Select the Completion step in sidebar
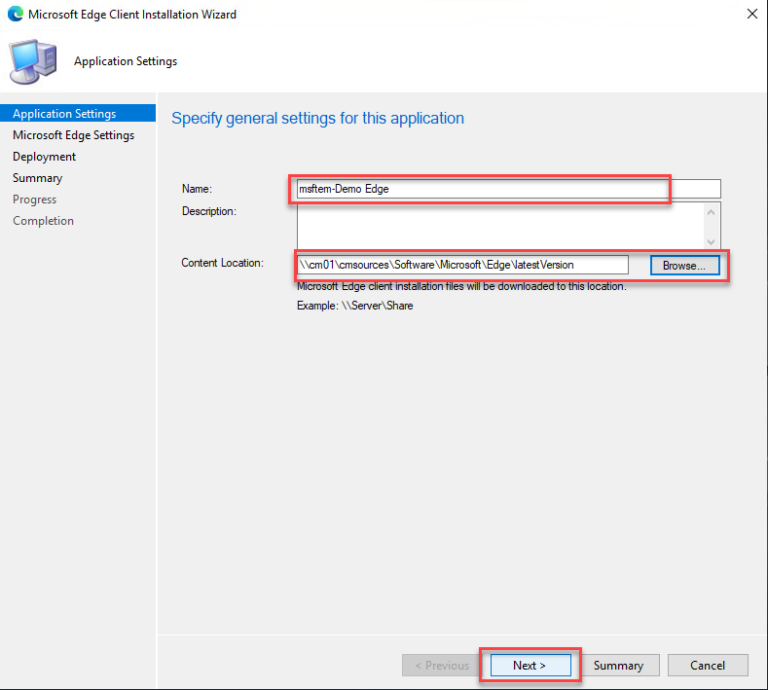The height and width of the screenshot is (690, 768). [43, 221]
